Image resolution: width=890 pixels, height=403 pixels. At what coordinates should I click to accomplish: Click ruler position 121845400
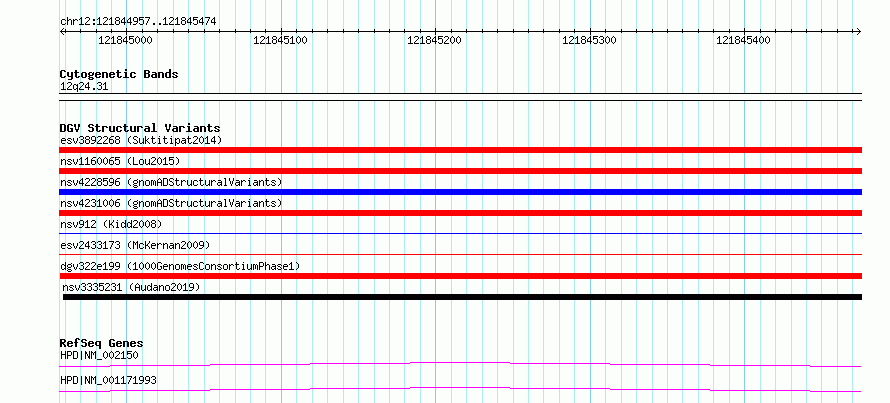[744, 40]
